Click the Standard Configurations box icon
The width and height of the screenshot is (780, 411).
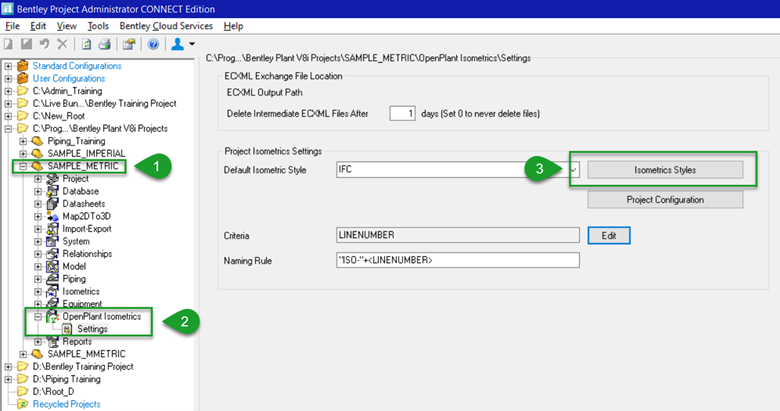click(x=23, y=66)
